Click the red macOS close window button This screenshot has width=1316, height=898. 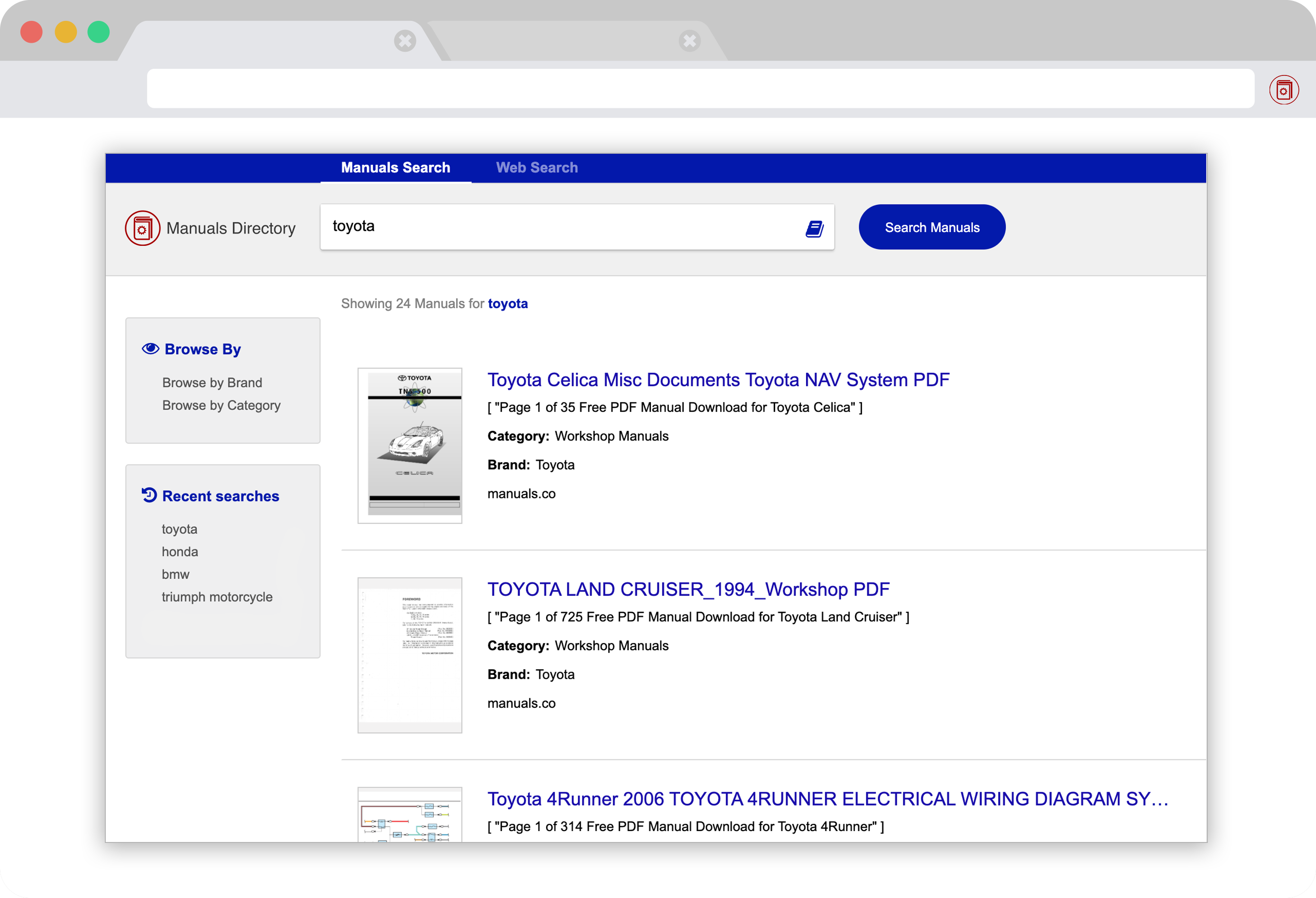[32, 32]
